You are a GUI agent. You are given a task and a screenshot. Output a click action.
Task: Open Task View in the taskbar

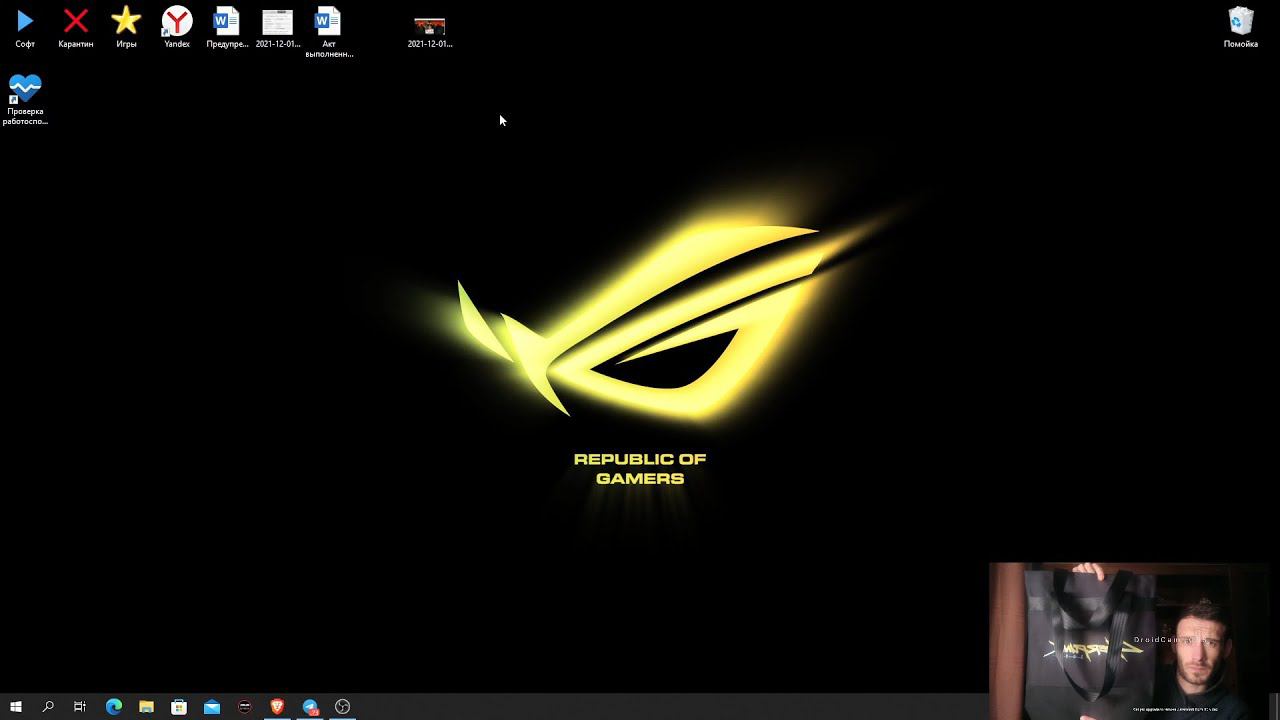pos(80,707)
